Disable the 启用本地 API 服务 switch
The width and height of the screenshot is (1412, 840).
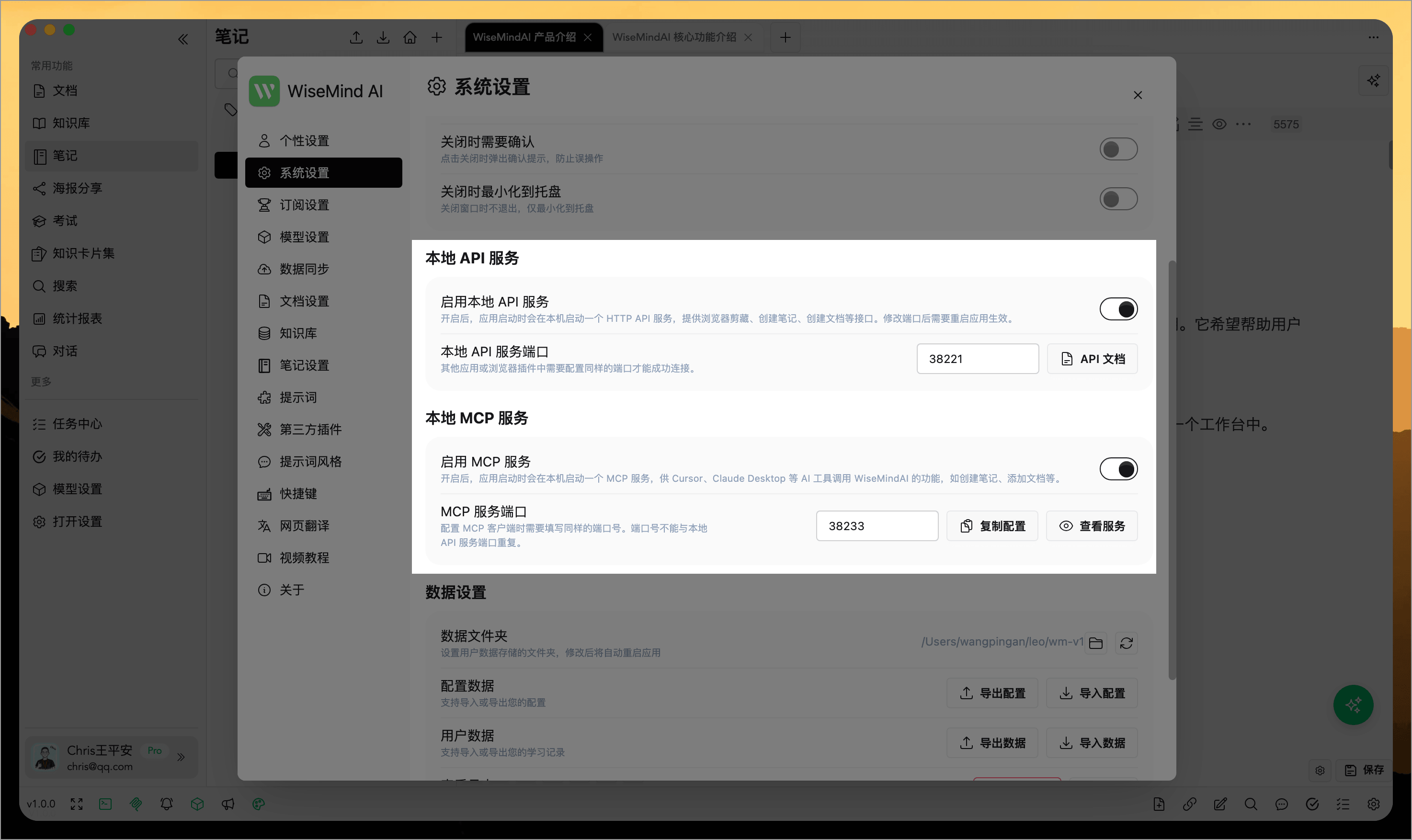[x=1118, y=308]
